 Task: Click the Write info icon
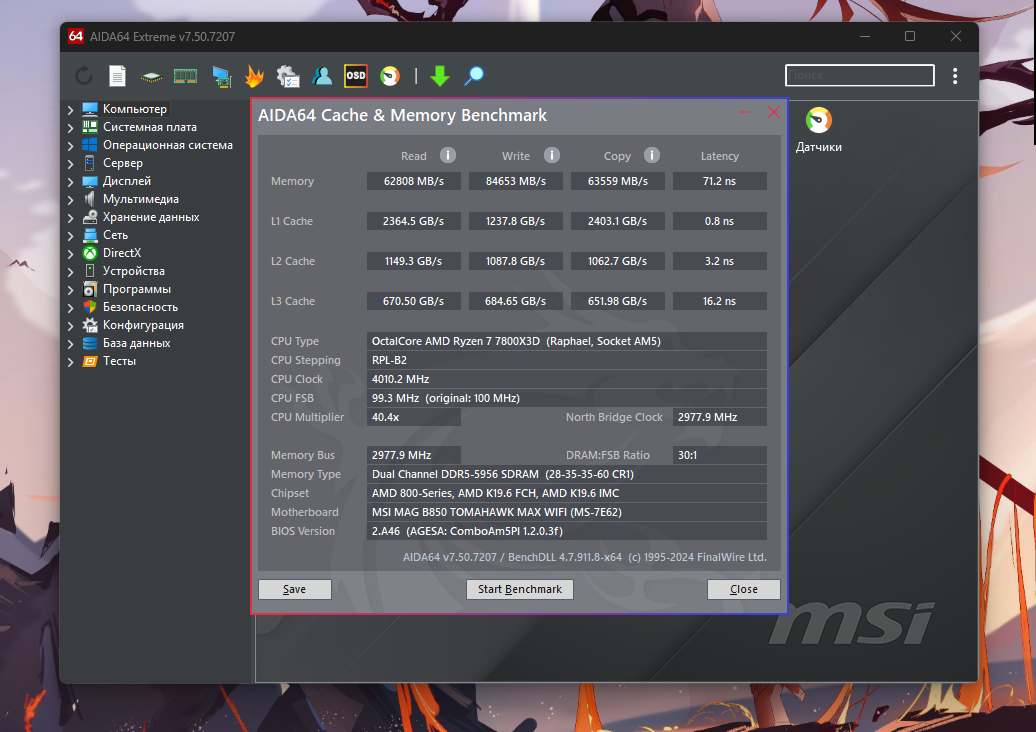pos(552,155)
